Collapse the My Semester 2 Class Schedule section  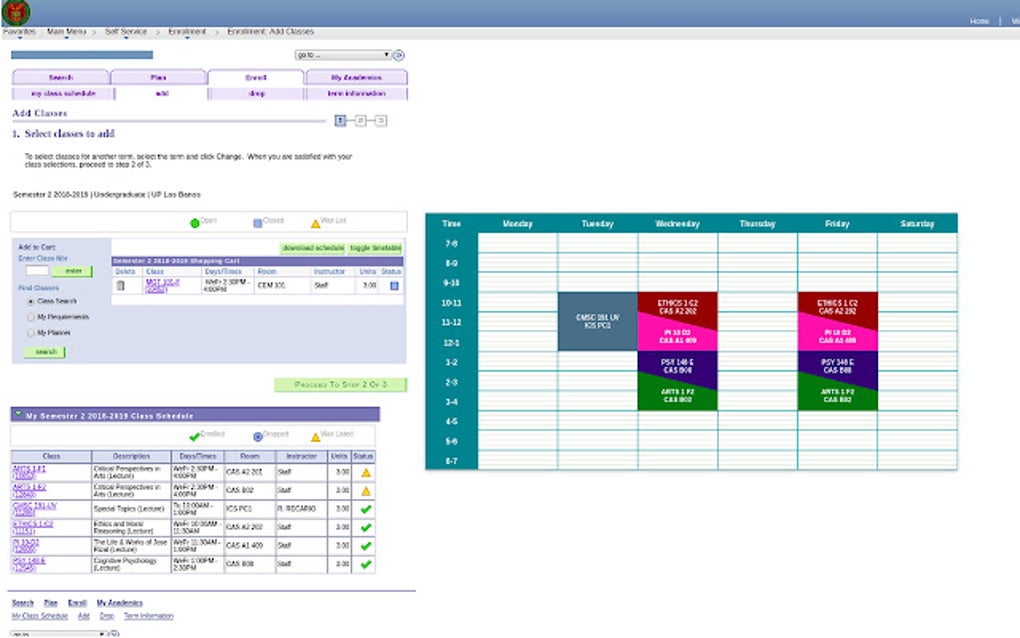click(18, 413)
